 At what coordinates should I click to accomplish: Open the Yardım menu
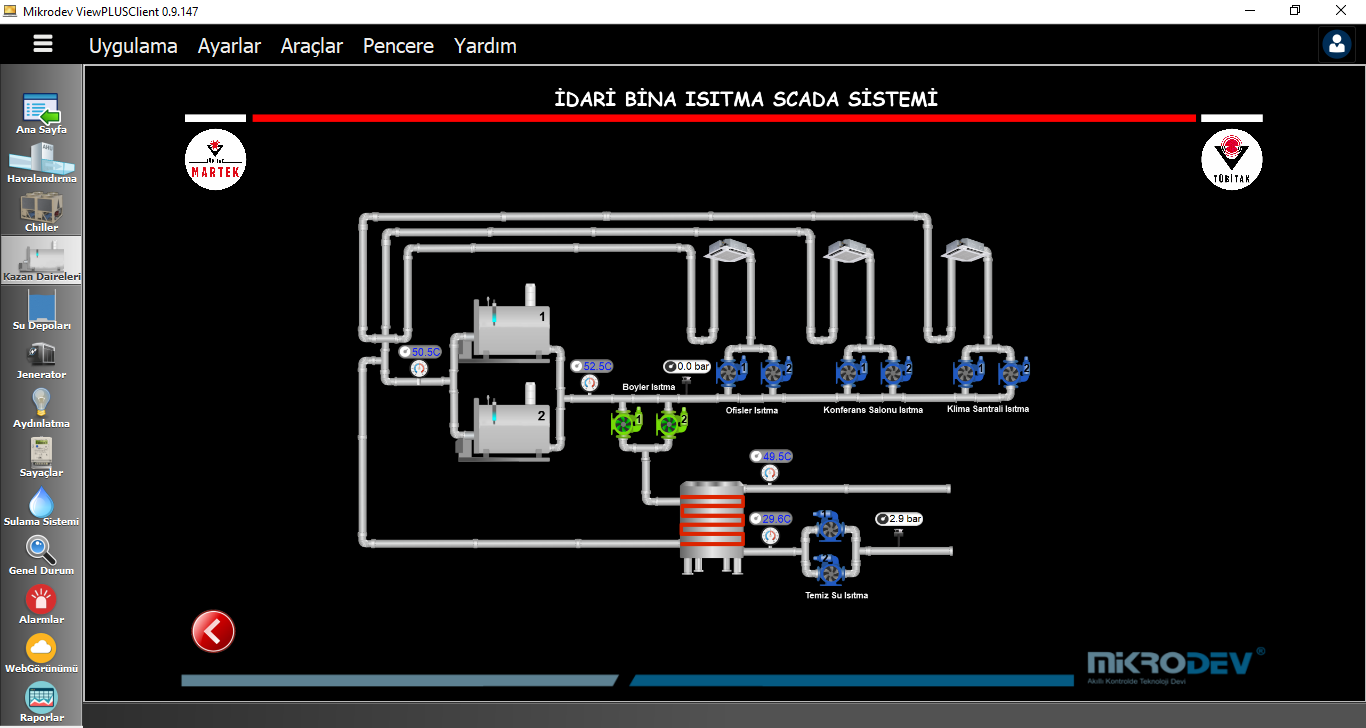(485, 46)
